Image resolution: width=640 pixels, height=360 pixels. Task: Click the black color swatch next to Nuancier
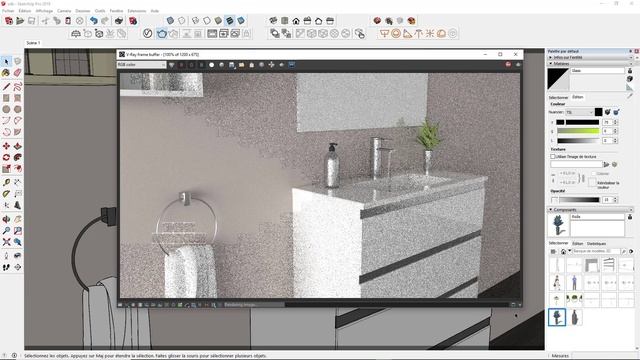tap(598, 112)
